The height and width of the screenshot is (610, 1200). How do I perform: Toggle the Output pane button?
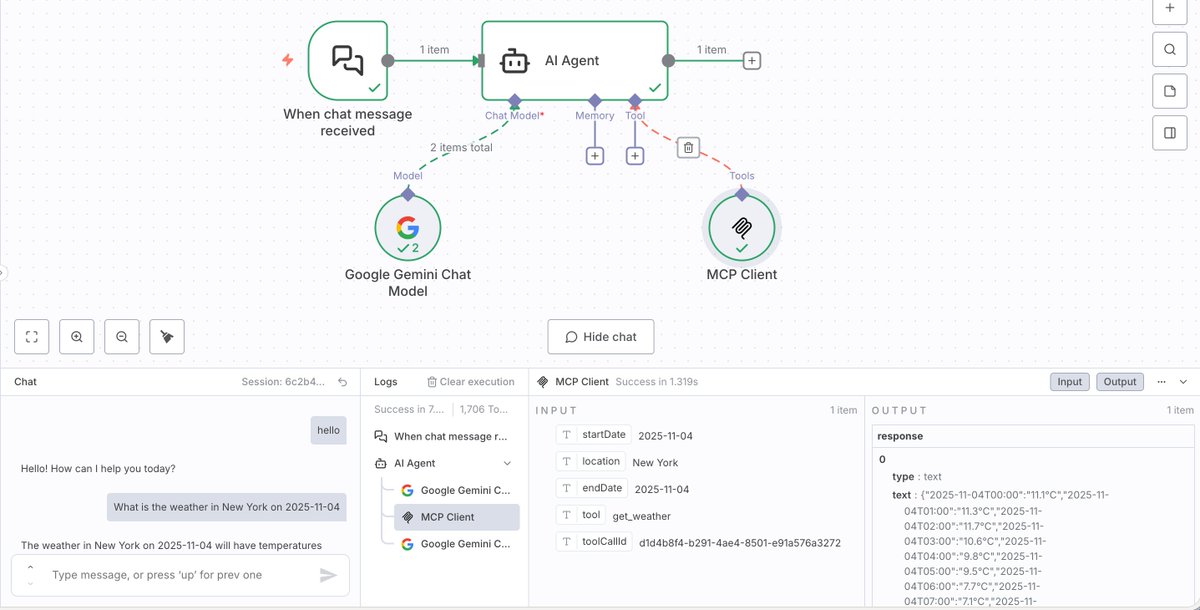tap(1120, 382)
